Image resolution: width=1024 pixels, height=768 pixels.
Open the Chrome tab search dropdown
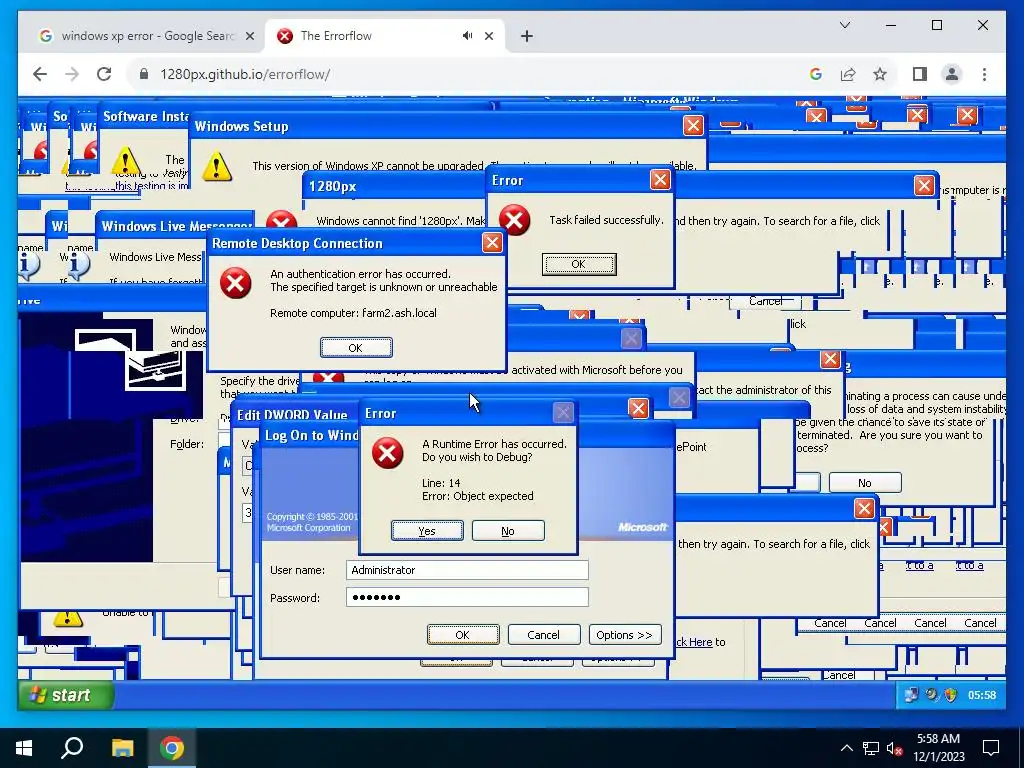click(844, 25)
